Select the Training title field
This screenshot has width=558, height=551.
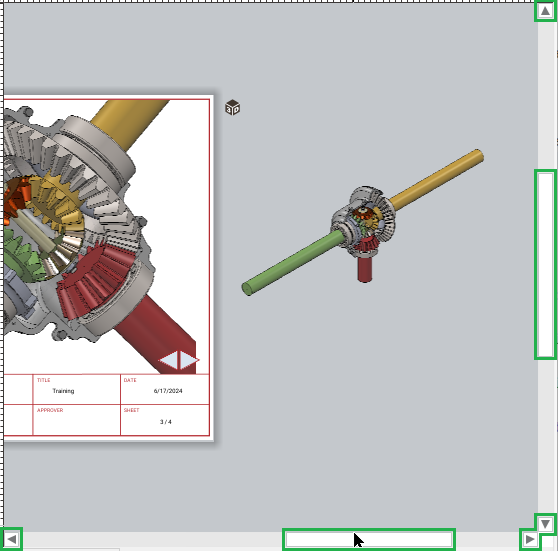[77, 389]
